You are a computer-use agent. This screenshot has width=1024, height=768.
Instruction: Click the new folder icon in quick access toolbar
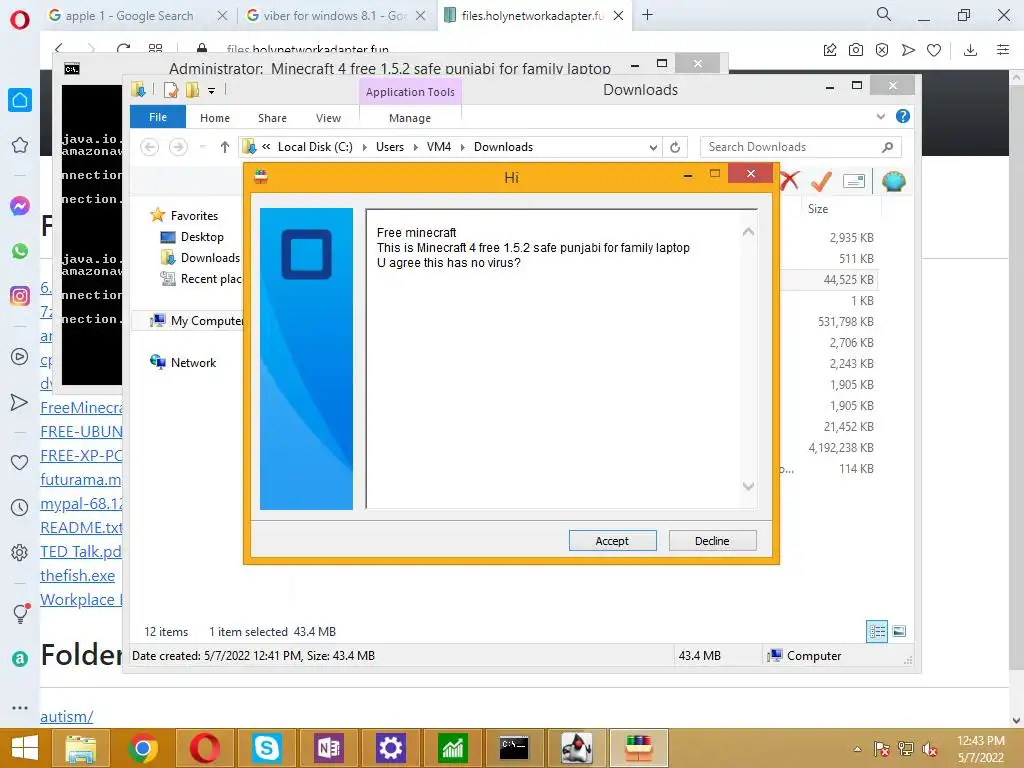coord(192,90)
